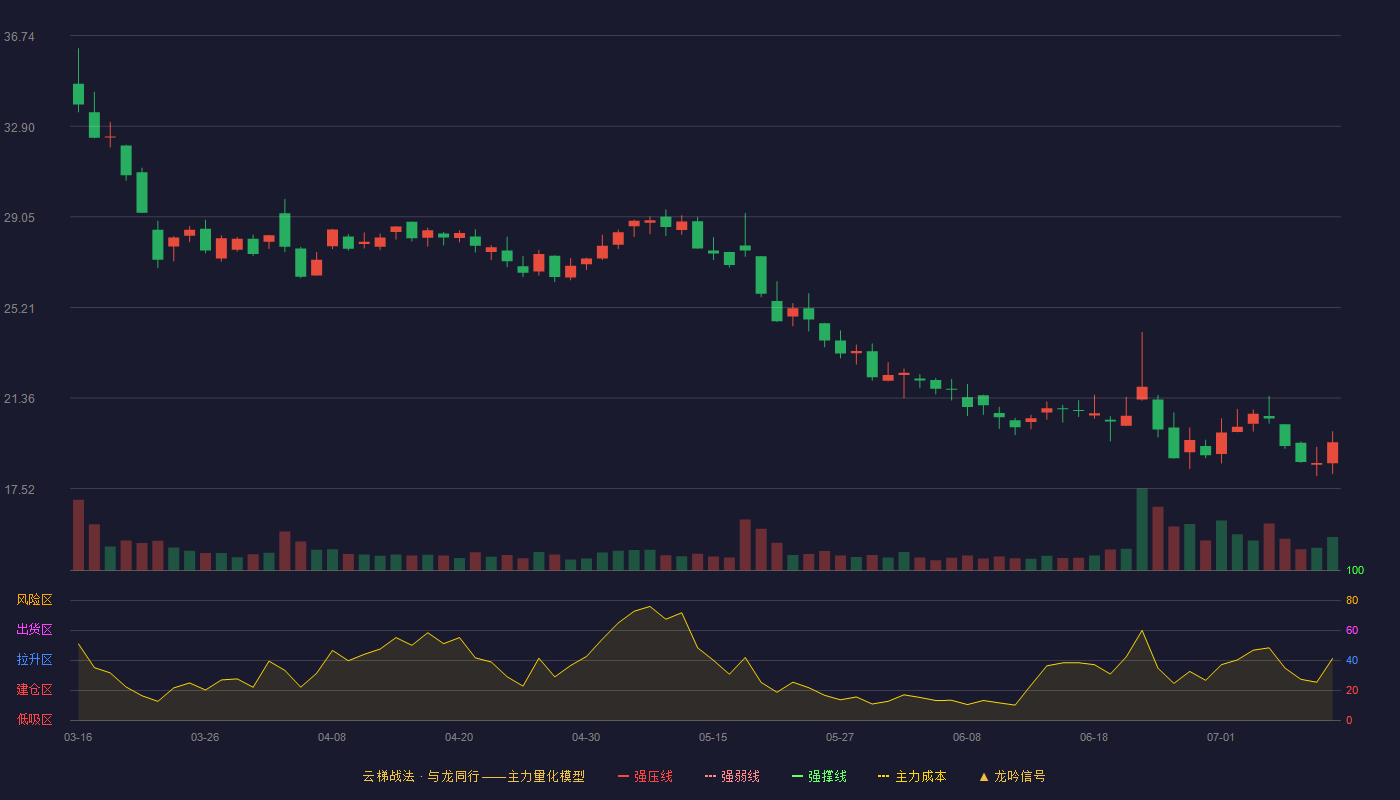Click the 25.21 price axis label
This screenshot has height=800, width=1400.
pyautogui.click(x=19, y=309)
